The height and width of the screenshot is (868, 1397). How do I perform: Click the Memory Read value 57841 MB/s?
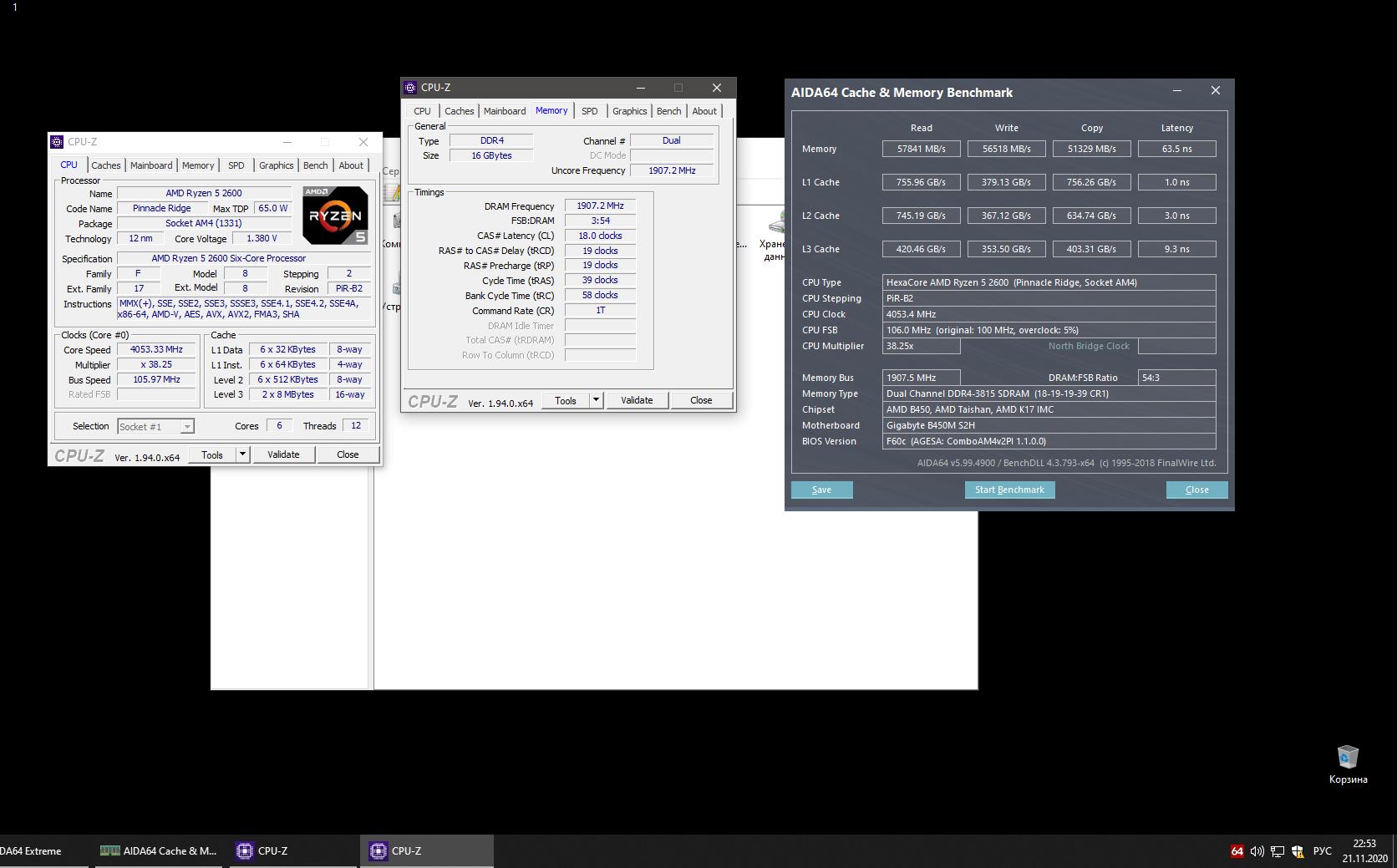point(922,149)
